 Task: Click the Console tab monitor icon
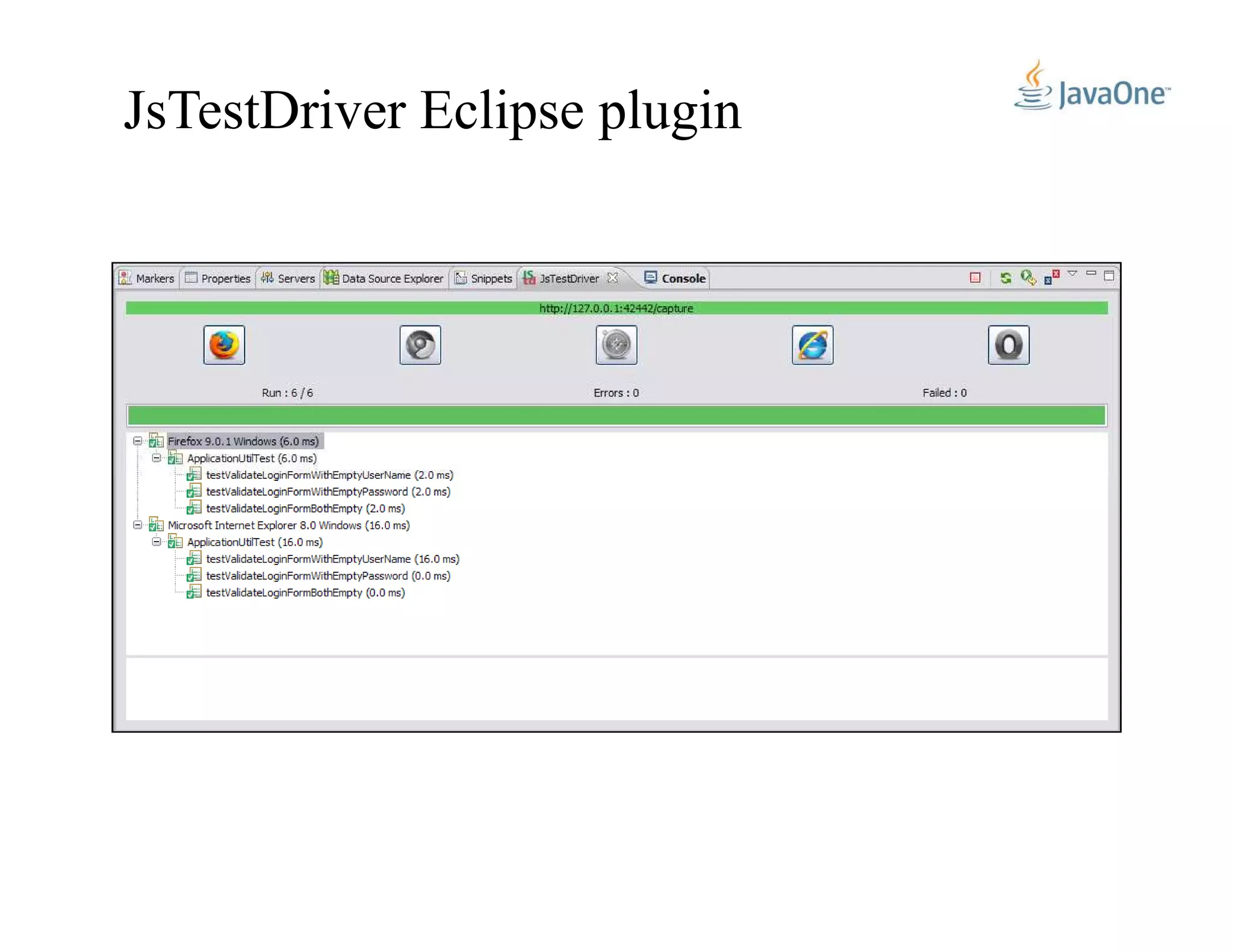coord(650,277)
